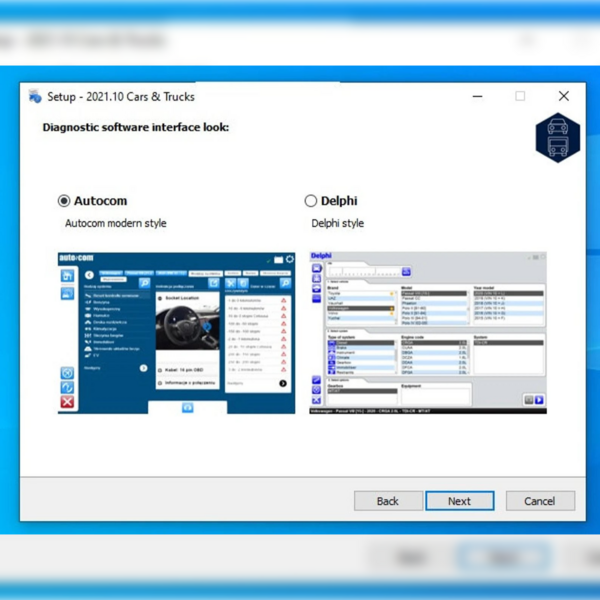
Task: Minimize the Setup window
Action: point(477,96)
